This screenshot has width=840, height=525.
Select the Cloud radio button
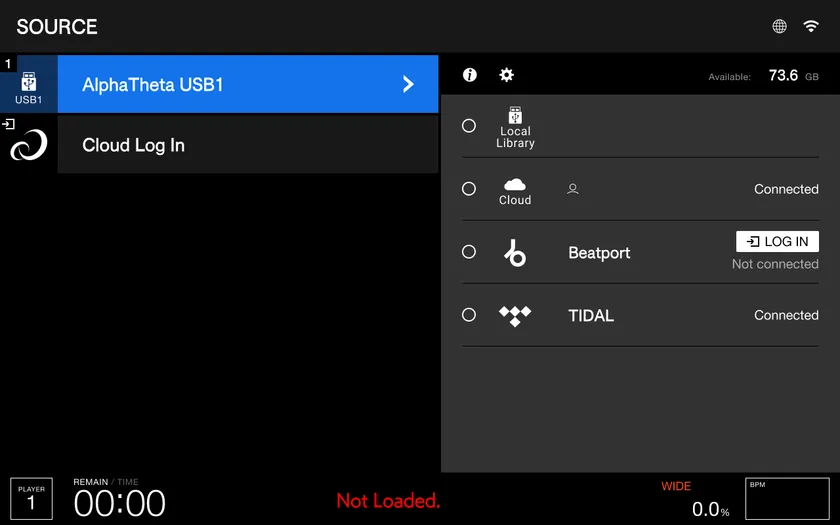(469, 189)
